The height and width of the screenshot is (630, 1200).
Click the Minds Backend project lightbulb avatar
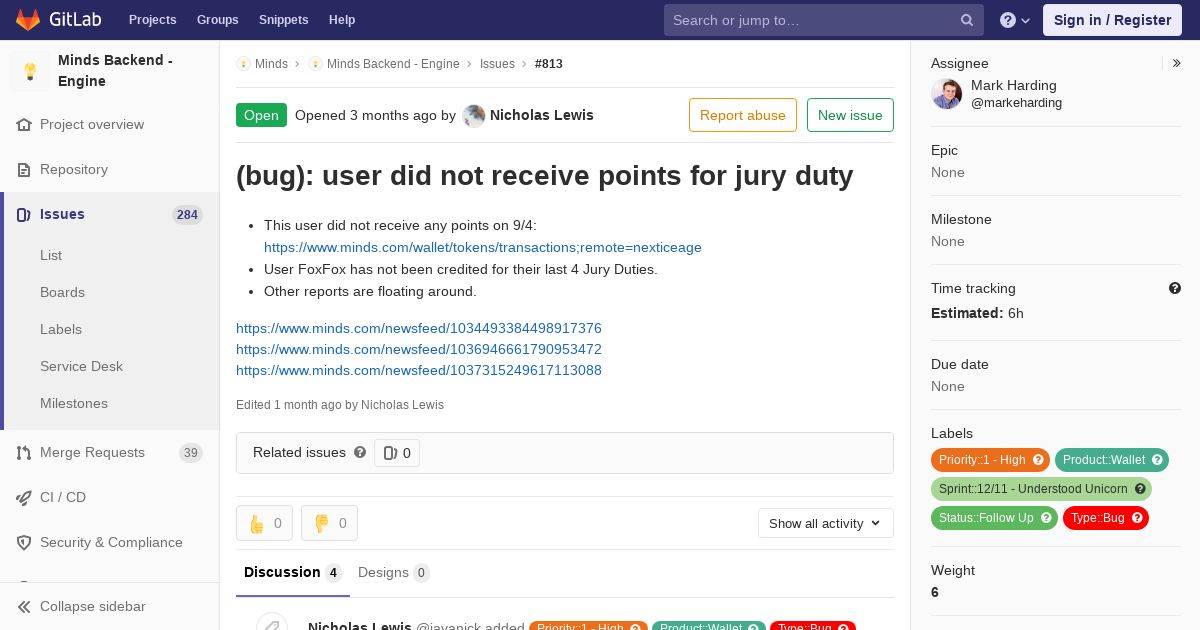click(30, 71)
